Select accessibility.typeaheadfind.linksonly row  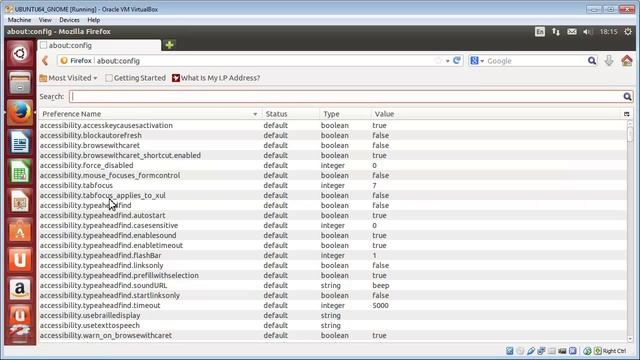coord(333,265)
